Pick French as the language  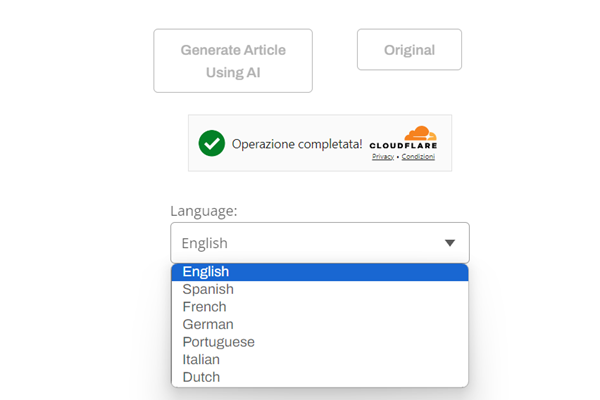(205, 307)
